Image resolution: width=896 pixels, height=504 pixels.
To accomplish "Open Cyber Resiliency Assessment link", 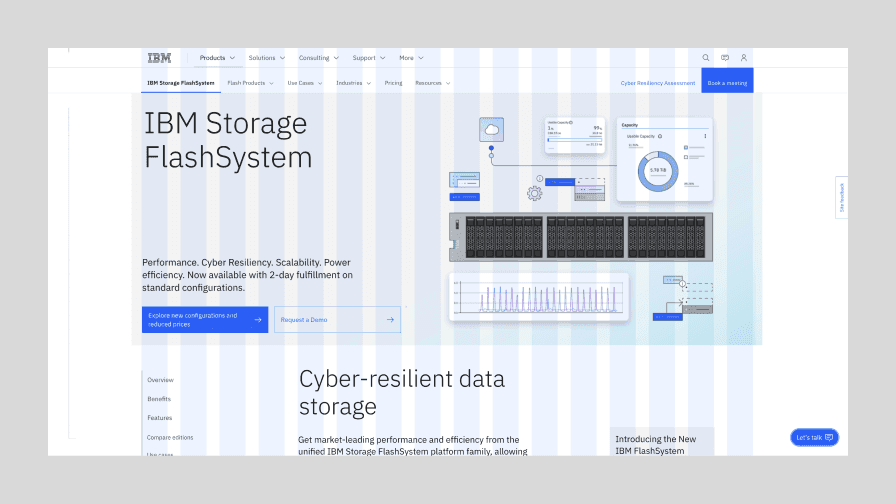I will pyautogui.click(x=658, y=83).
